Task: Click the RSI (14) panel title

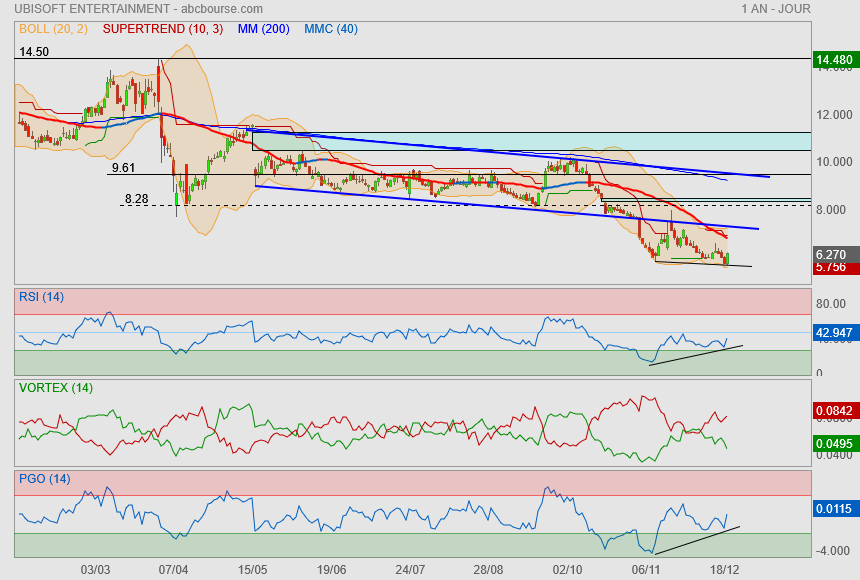Action: (41, 296)
